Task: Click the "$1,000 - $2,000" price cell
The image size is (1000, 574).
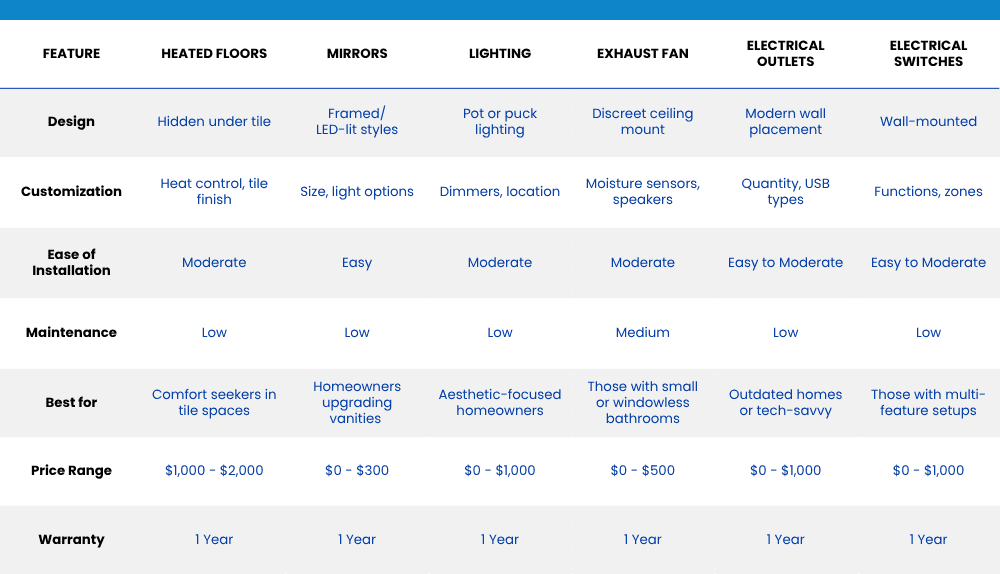Action: tap(214, 471)
